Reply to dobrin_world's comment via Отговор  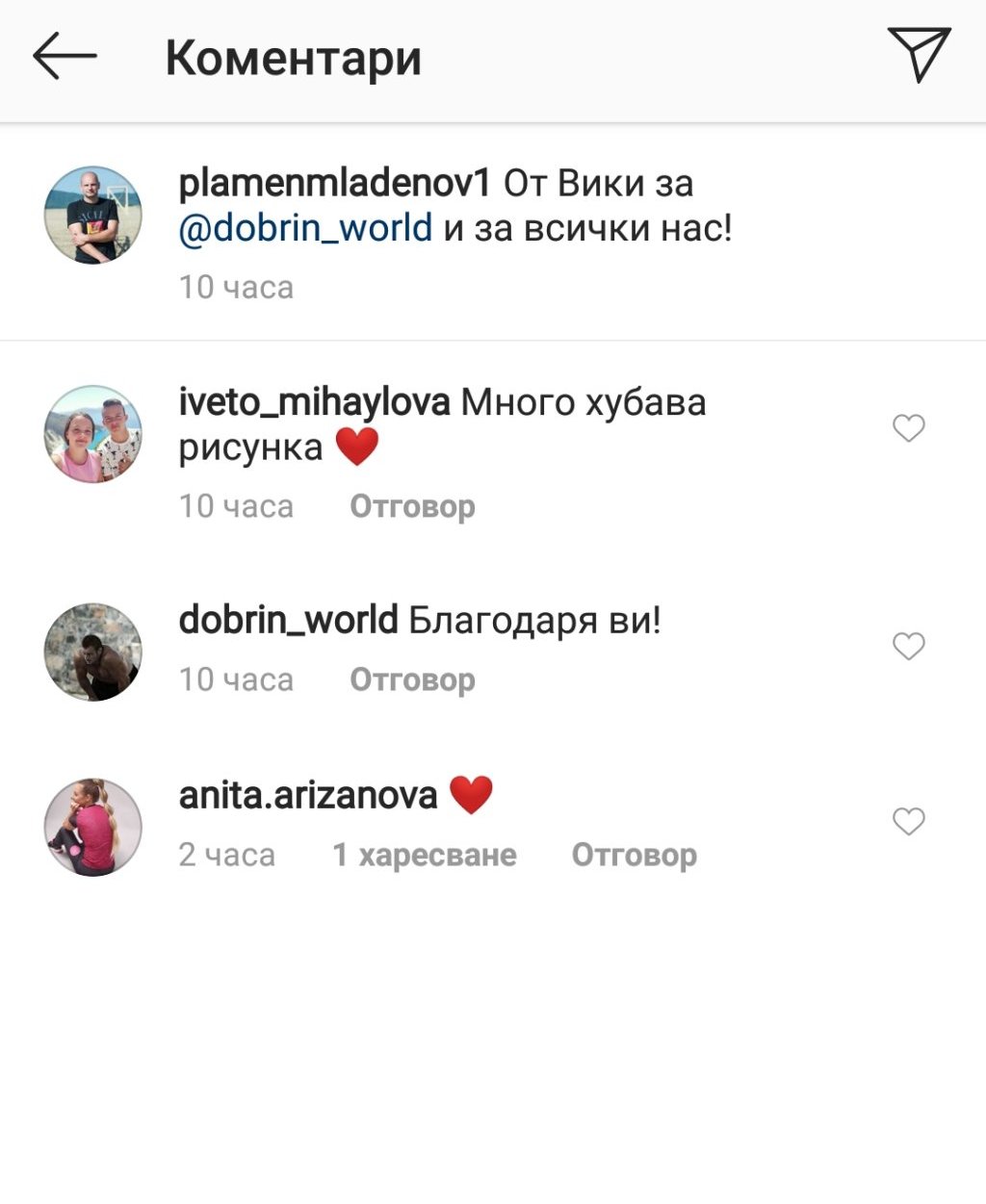412,679
